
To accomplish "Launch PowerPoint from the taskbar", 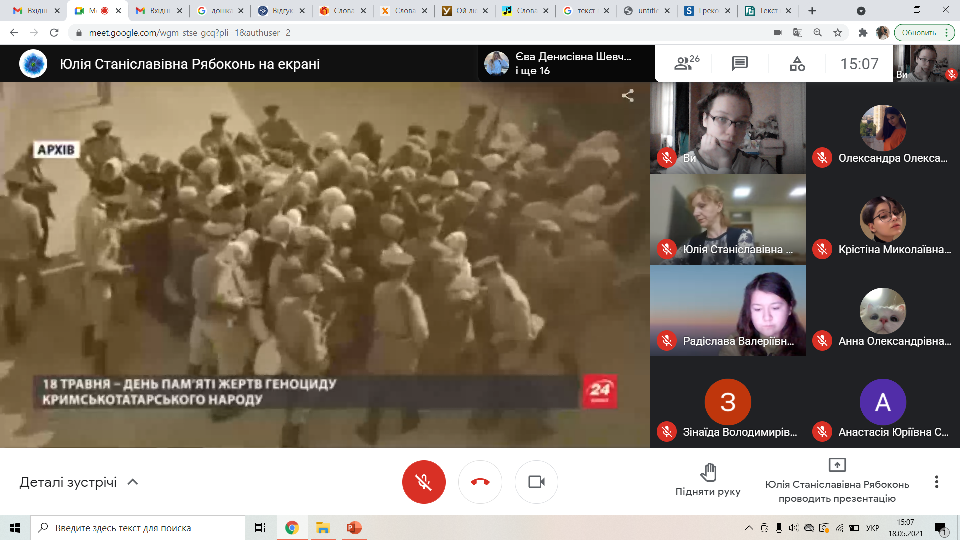I will (353, 527).
